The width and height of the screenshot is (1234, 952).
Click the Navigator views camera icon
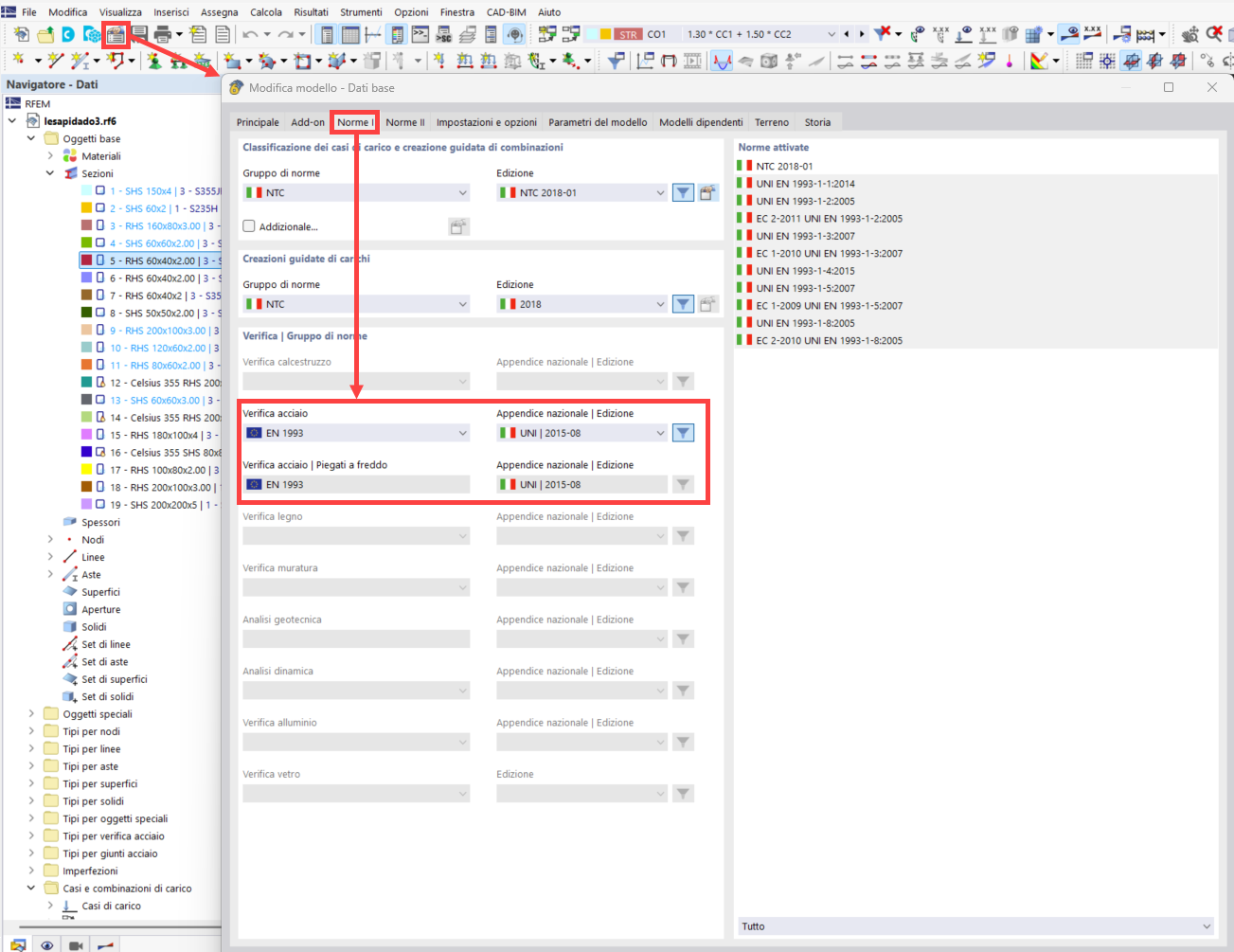pyautogui.click(x=76, y=945)
